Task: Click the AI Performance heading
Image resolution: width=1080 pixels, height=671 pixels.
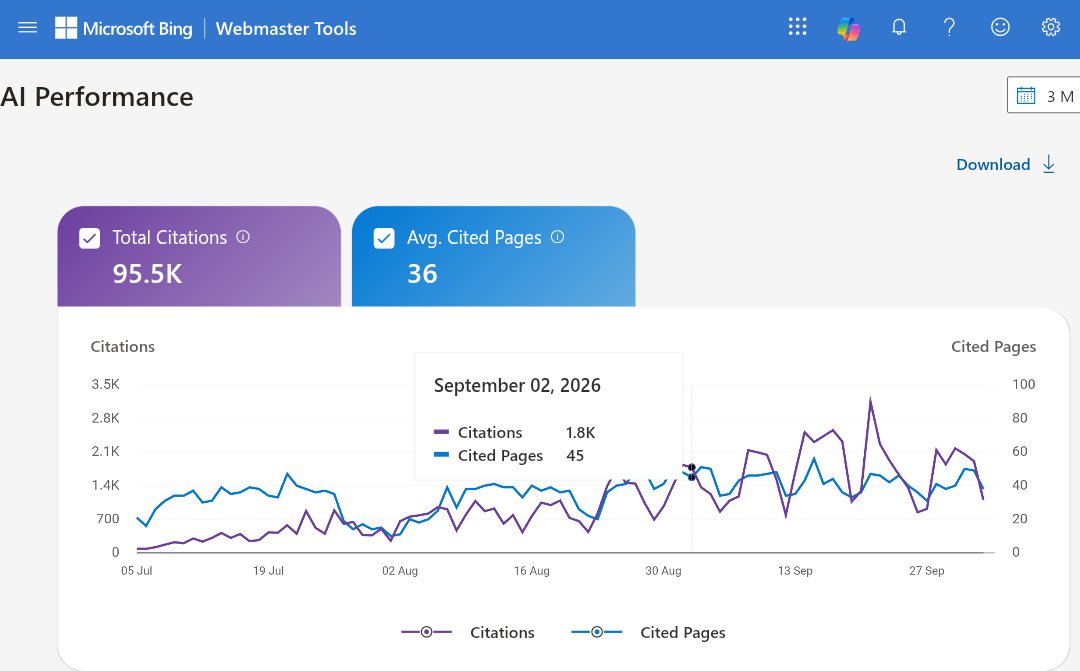Action: 96,96
